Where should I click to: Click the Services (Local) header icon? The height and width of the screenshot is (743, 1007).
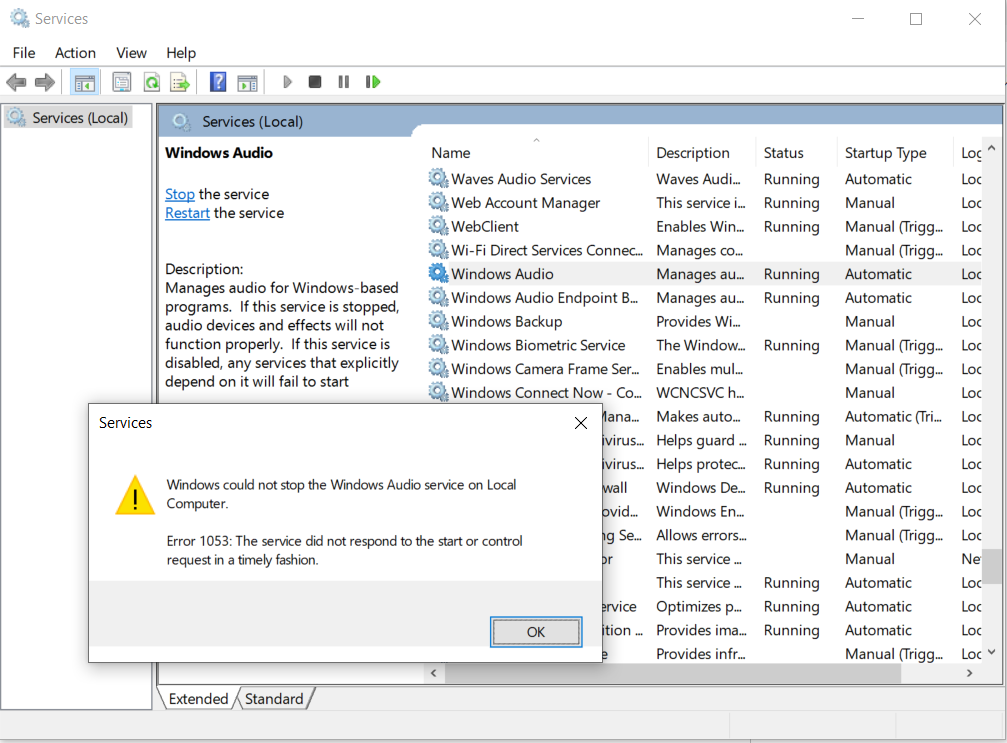181,121
